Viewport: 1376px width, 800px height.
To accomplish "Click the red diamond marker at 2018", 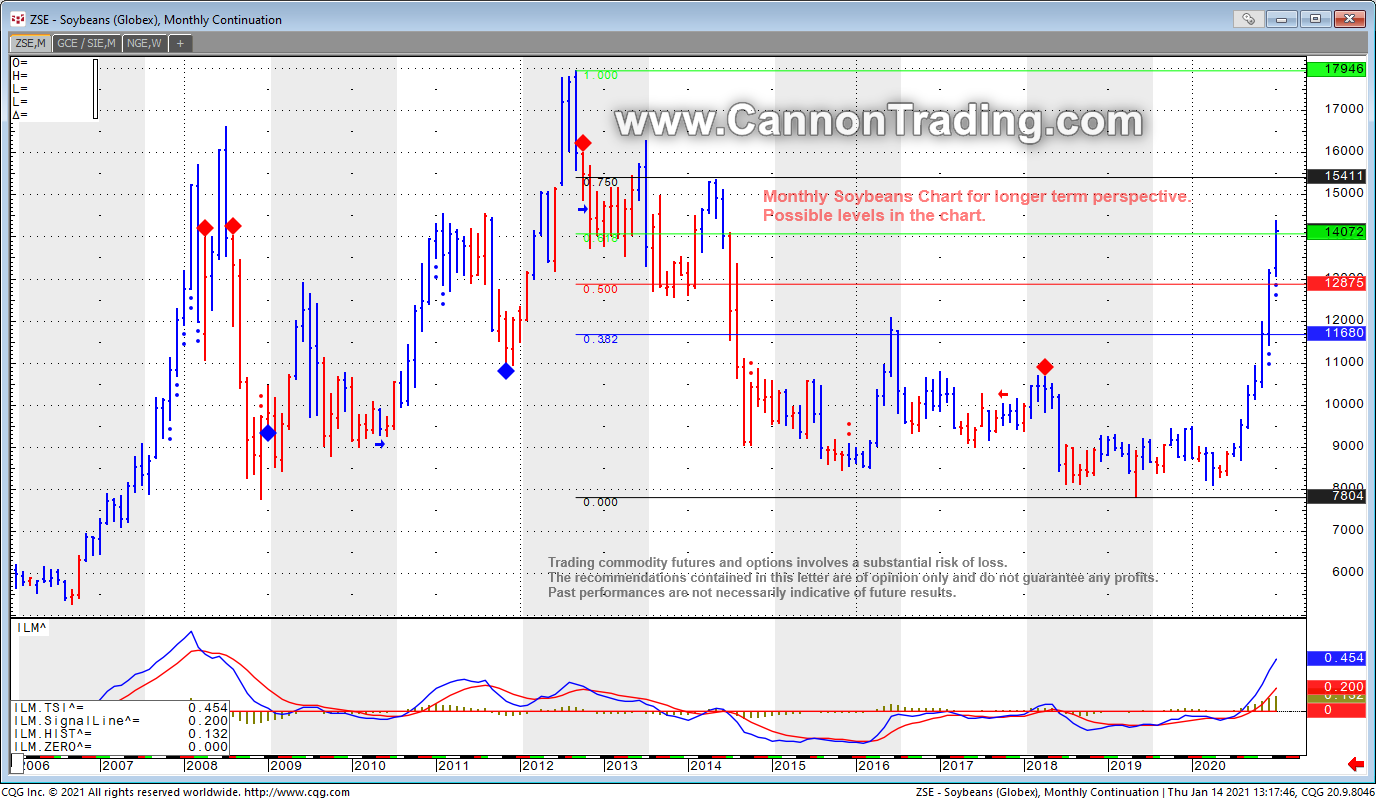I will [x=1045, y=367].
